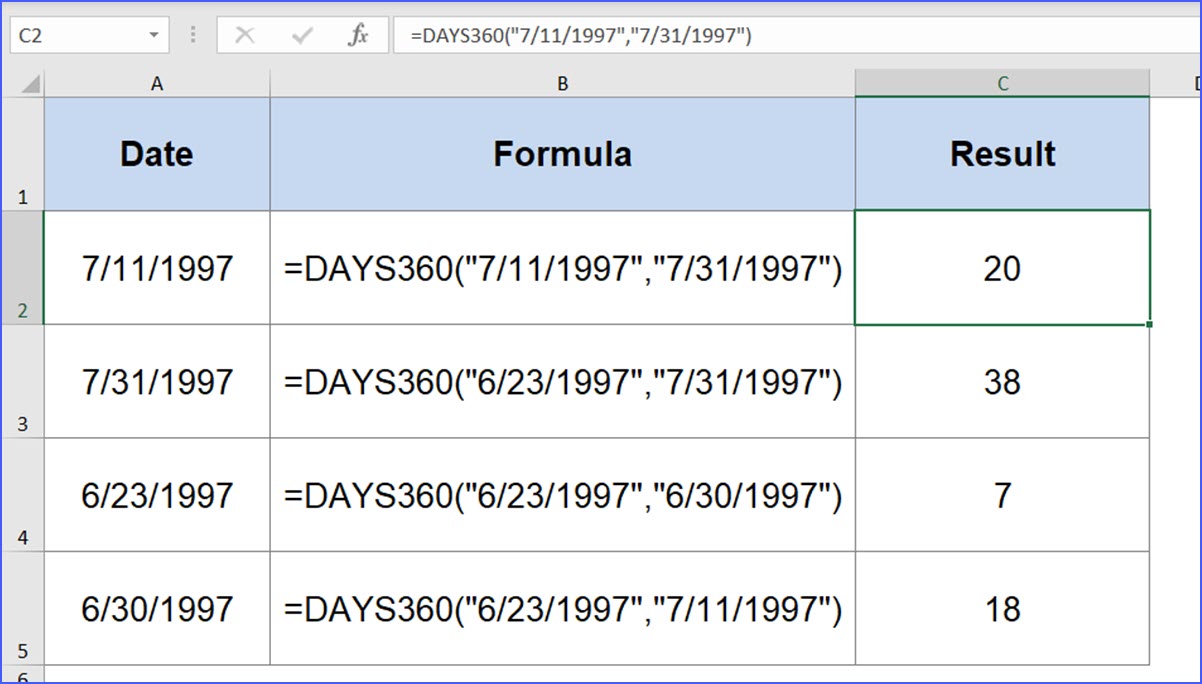Select the cell showing result 7
Viewport: 1202px width, 684px height.
tap(1002, 496)
